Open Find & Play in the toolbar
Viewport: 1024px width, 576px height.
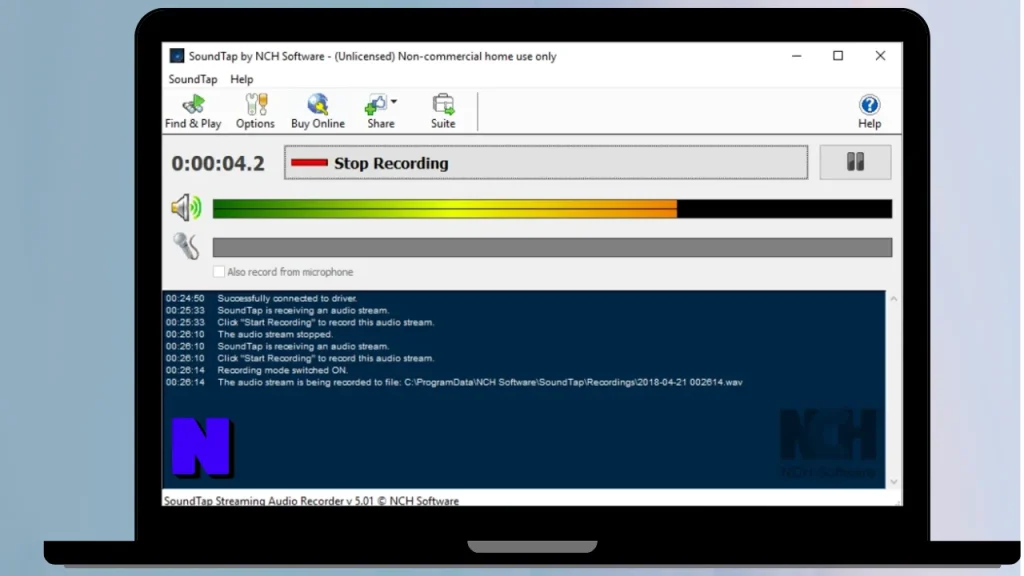point(193,111)
